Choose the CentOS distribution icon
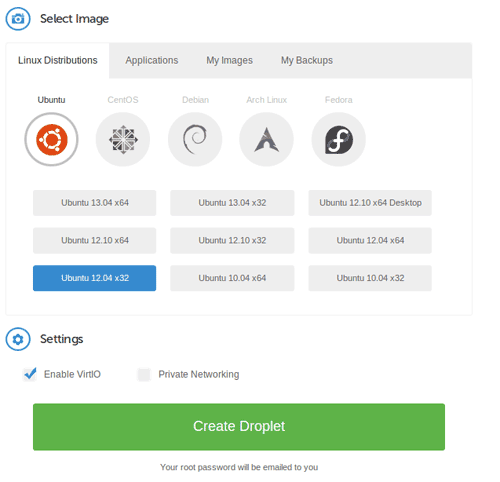The width and height of the screenshot is (500, 482). 123,139
